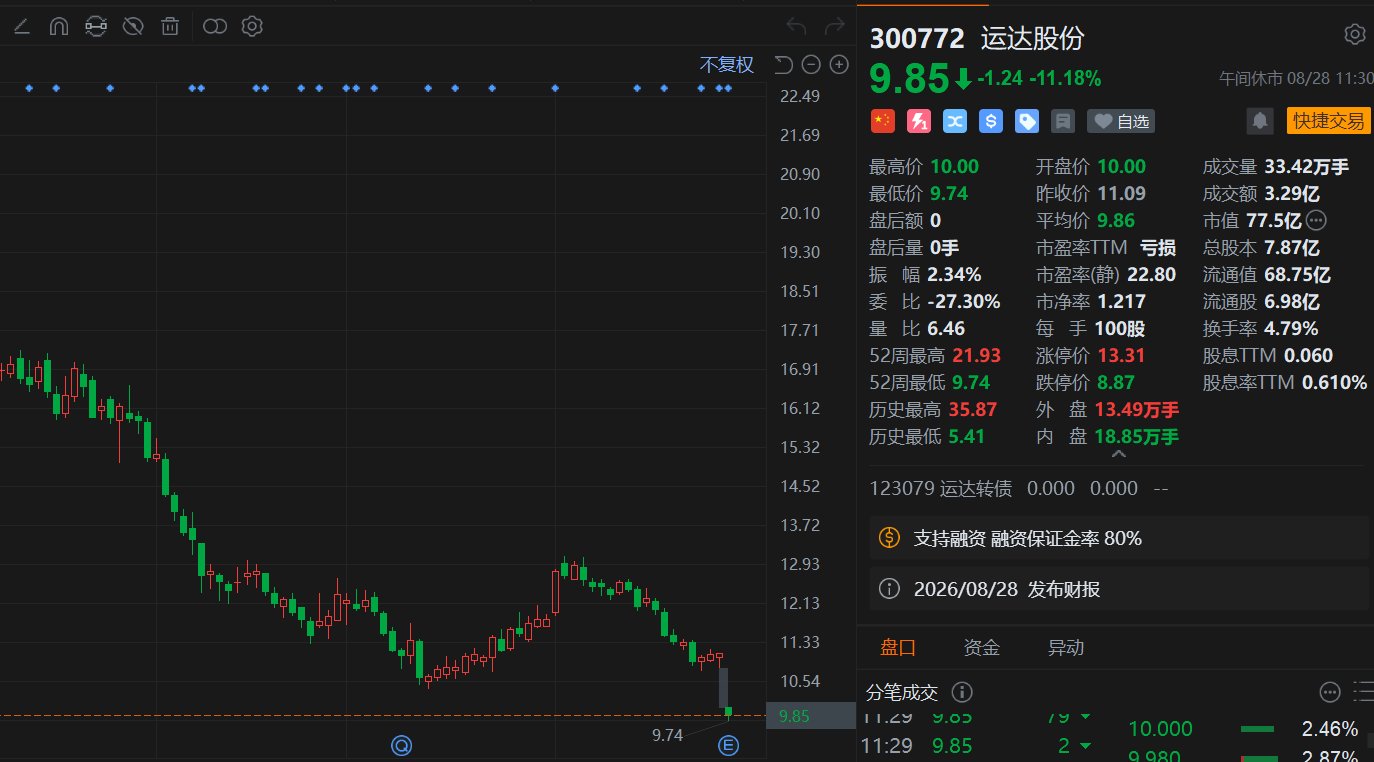The height and width of the screenshot is (762, 1374).
Task: Click the link-drawings sync icon
Action: pyautogui.click(x=96, y=26)
